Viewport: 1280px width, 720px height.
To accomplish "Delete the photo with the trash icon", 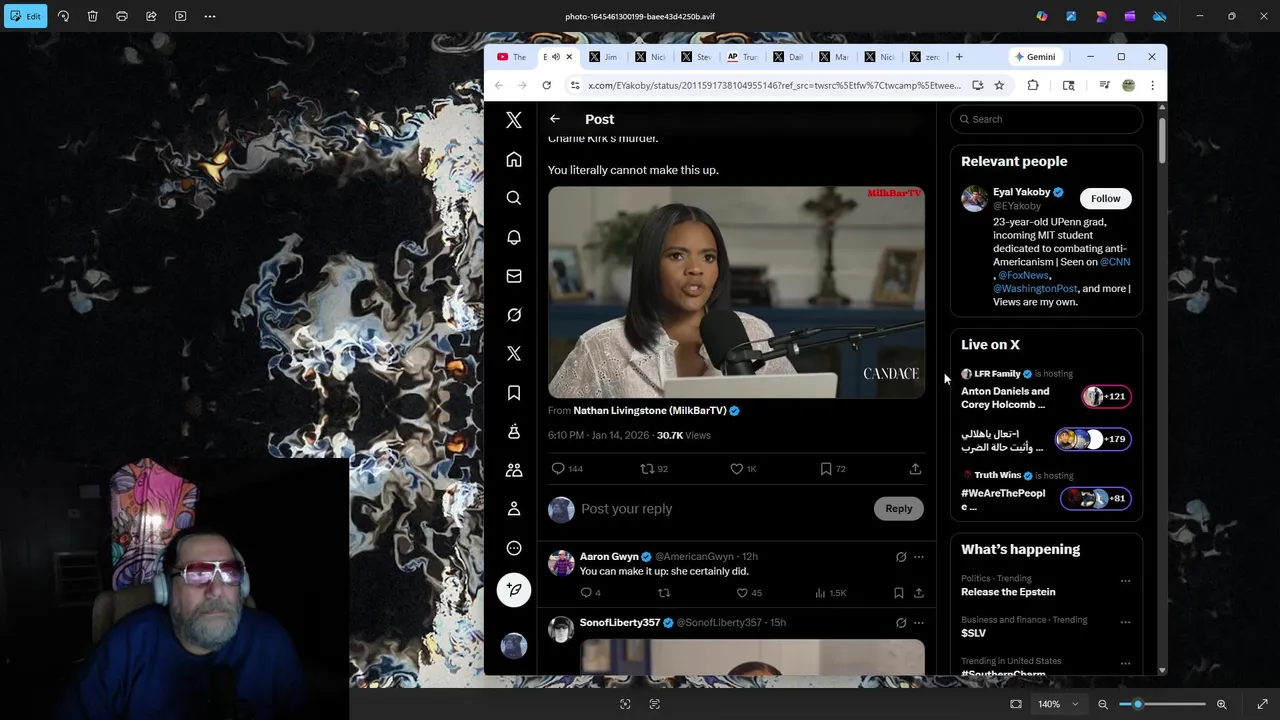I will pyautogui.click(x=92, y=16).
